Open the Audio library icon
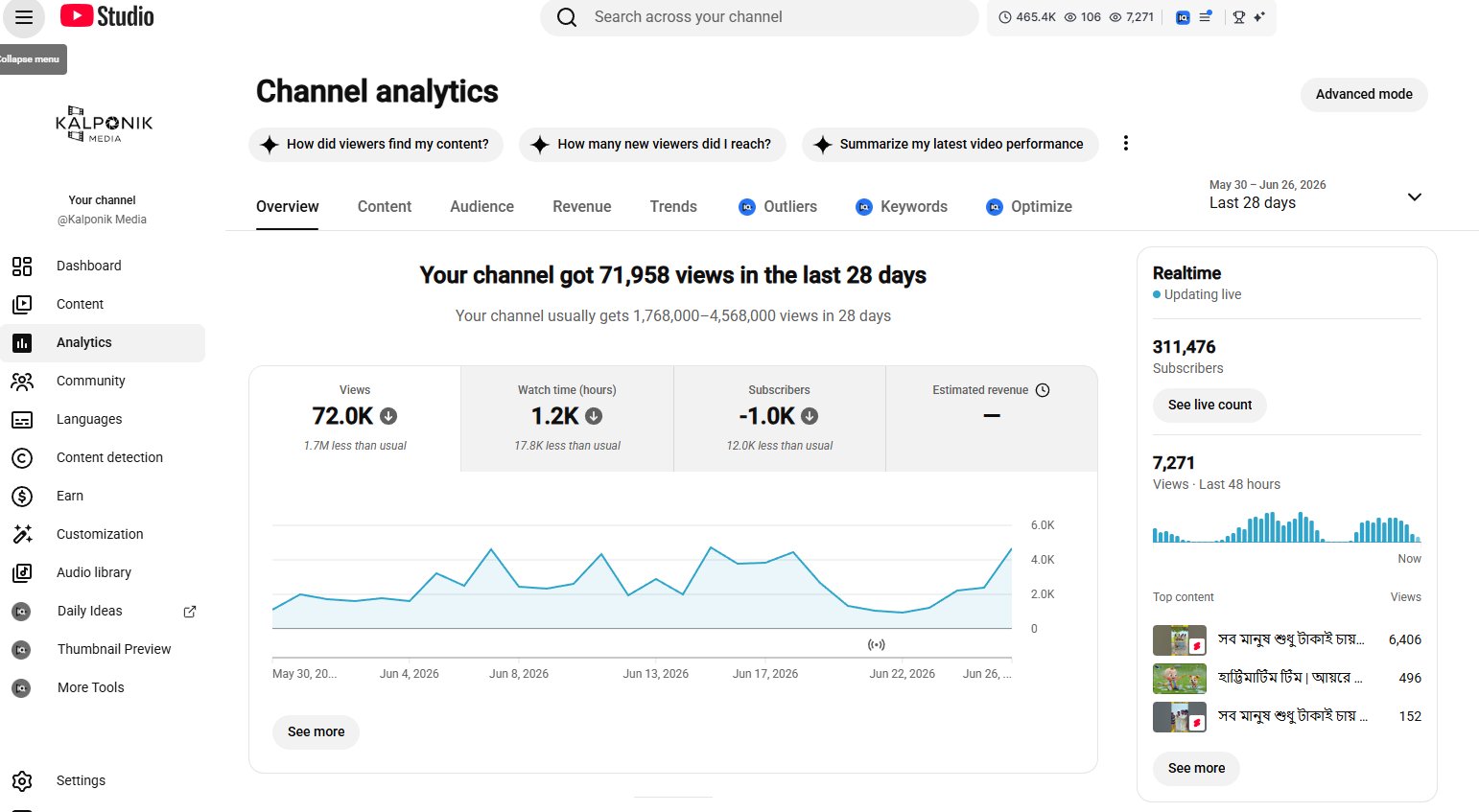The height and width of the screenshot is (812, 1479). click(22, 572)
